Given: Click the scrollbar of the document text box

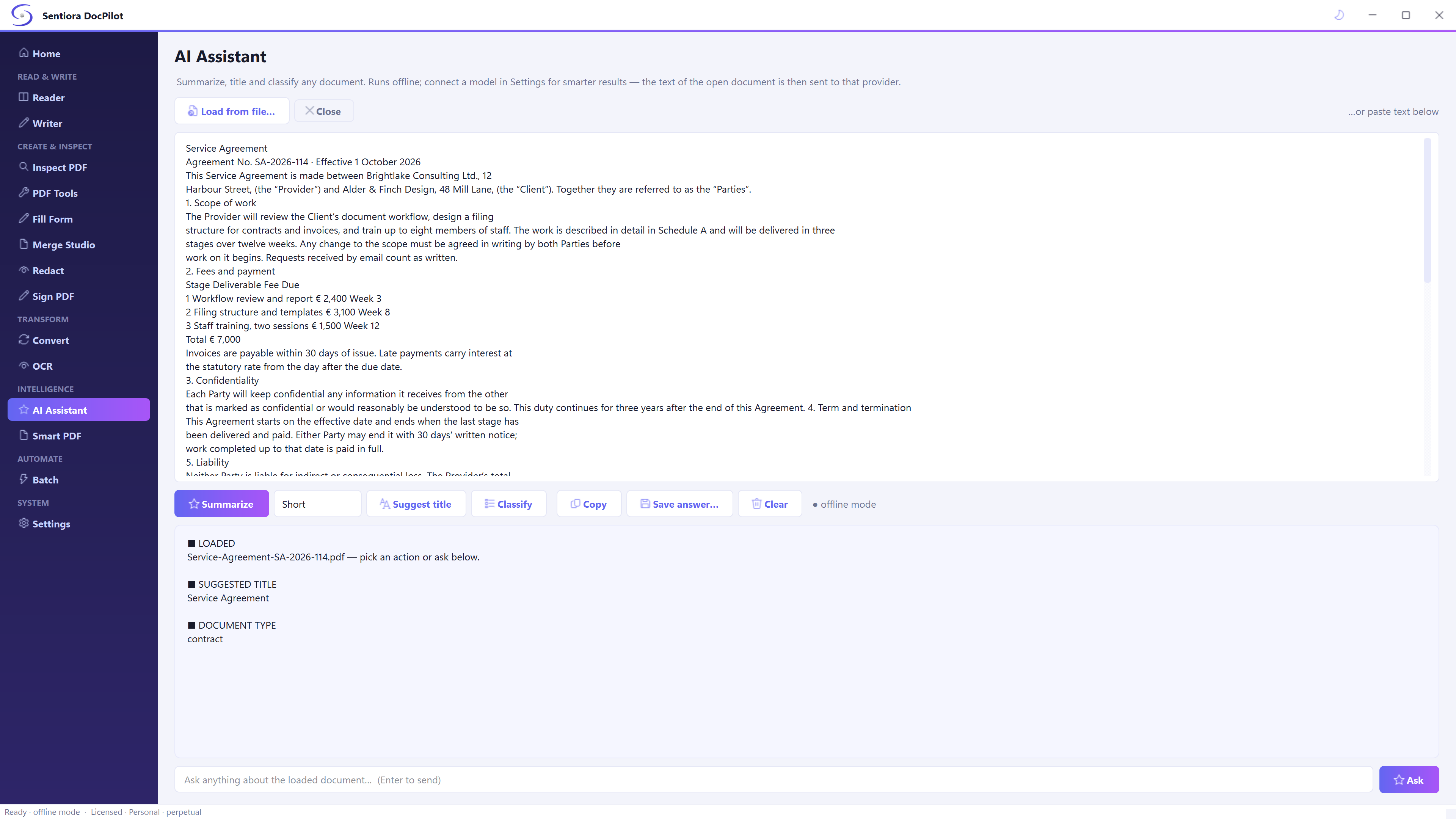Looking at the screenshot, I should [x=1427, y=210].
